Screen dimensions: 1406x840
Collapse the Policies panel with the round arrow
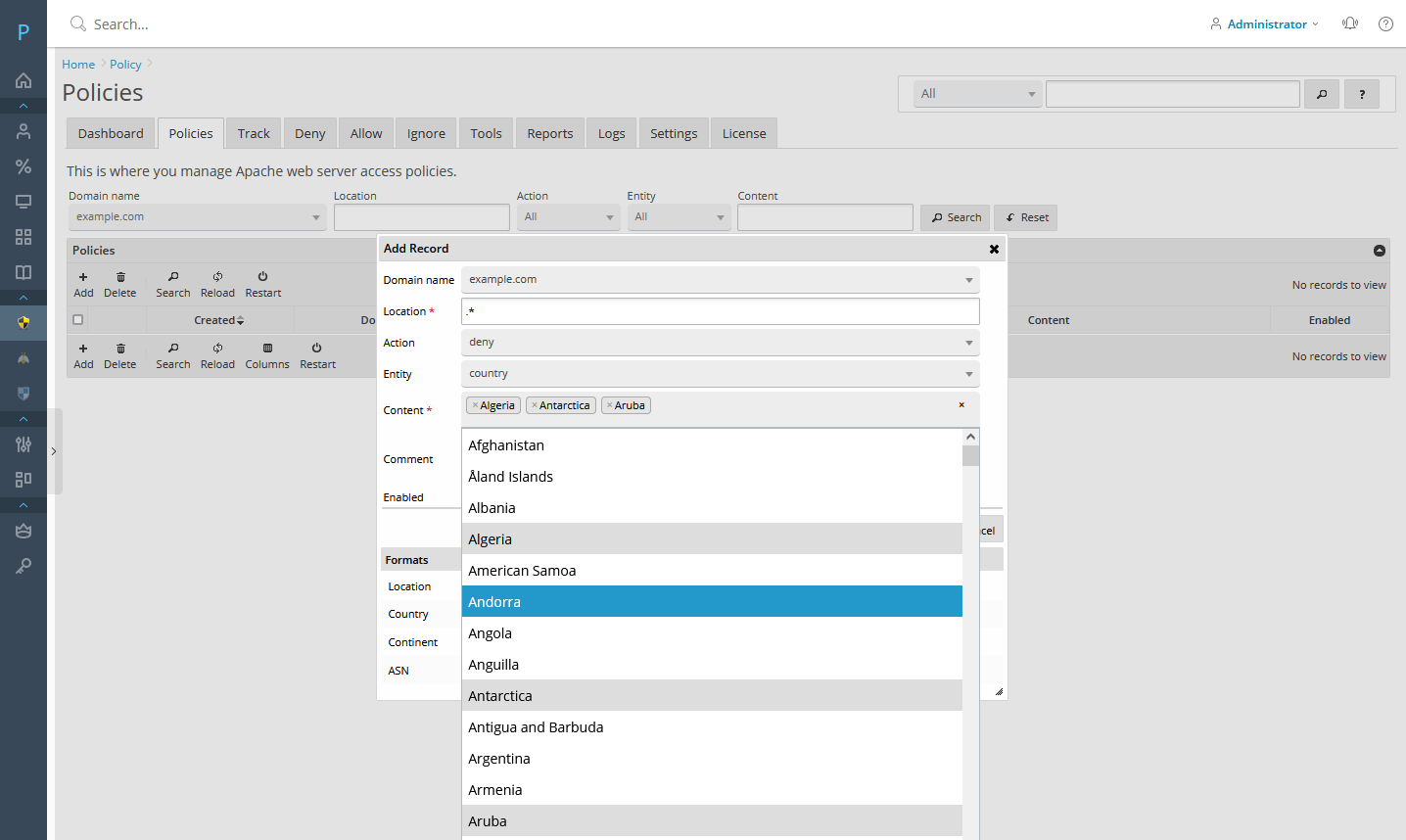coord(1379,251)
